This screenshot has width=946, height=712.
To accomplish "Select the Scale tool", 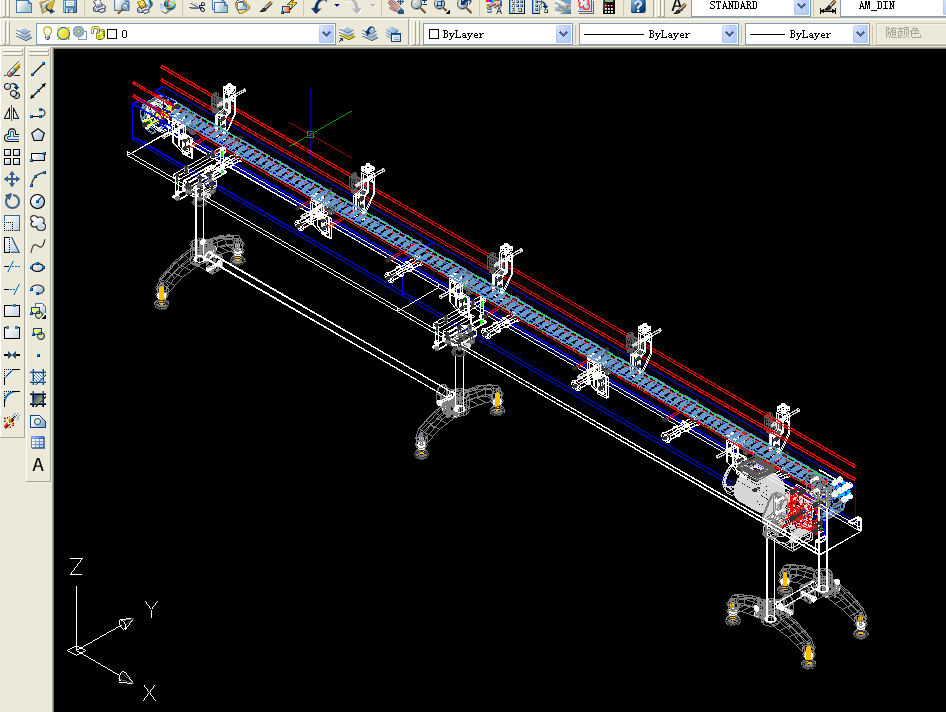I will coord(12,223).
